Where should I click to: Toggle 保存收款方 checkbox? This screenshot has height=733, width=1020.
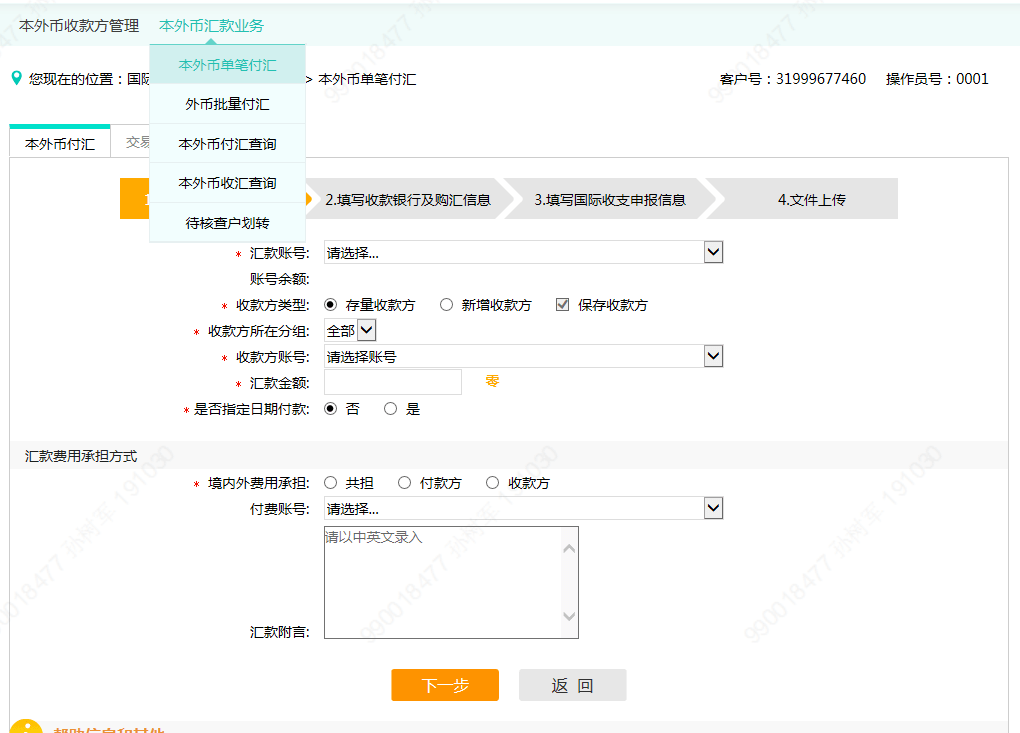tap(563, 304)
